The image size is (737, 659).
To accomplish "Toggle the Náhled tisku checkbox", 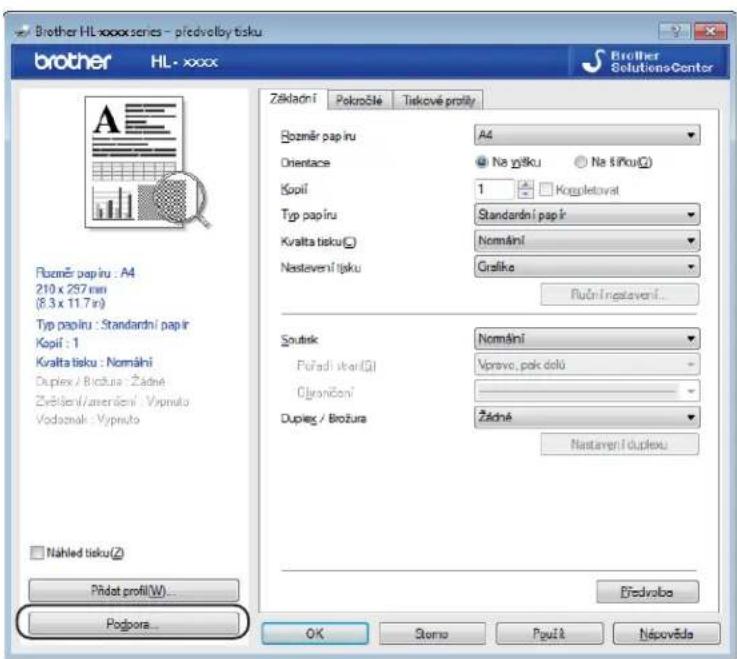I will pyautogui.click(x=37, y=553).
